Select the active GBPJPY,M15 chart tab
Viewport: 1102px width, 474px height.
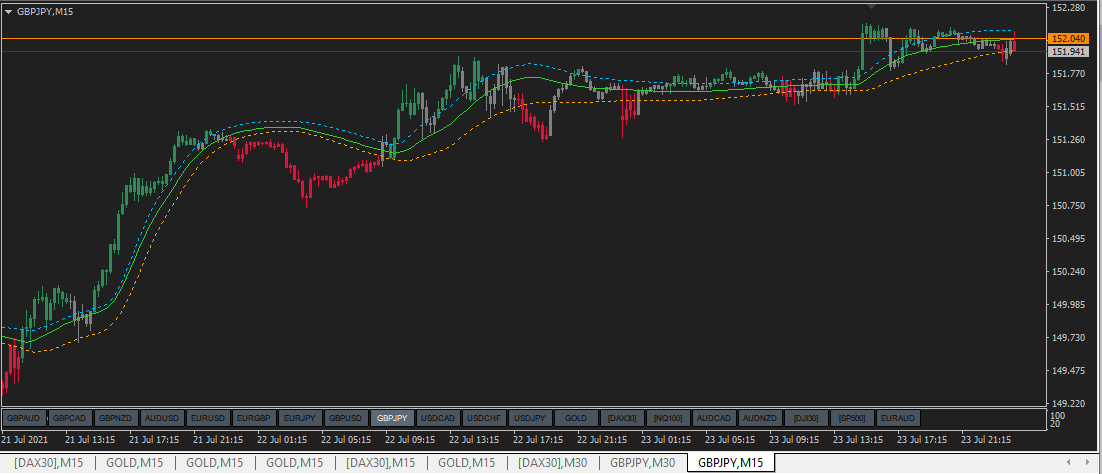(730, 463)
